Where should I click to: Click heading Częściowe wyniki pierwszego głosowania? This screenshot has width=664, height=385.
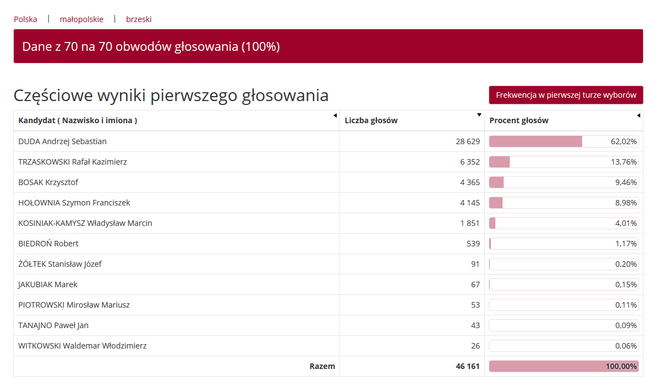pyautogui.click(x=171, y=95)
